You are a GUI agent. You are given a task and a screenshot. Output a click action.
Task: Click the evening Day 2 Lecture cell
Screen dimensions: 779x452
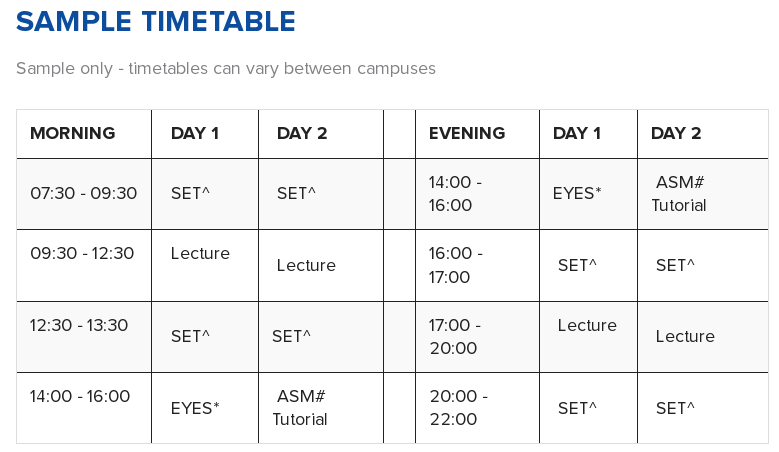pos(685,336)
